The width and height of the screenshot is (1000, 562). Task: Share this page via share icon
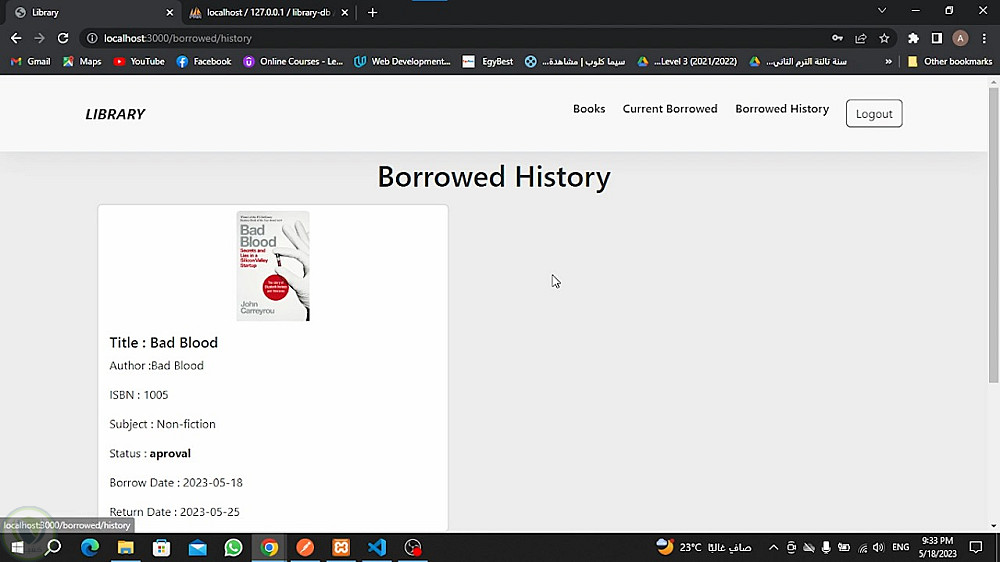click(x=861, y=38)
